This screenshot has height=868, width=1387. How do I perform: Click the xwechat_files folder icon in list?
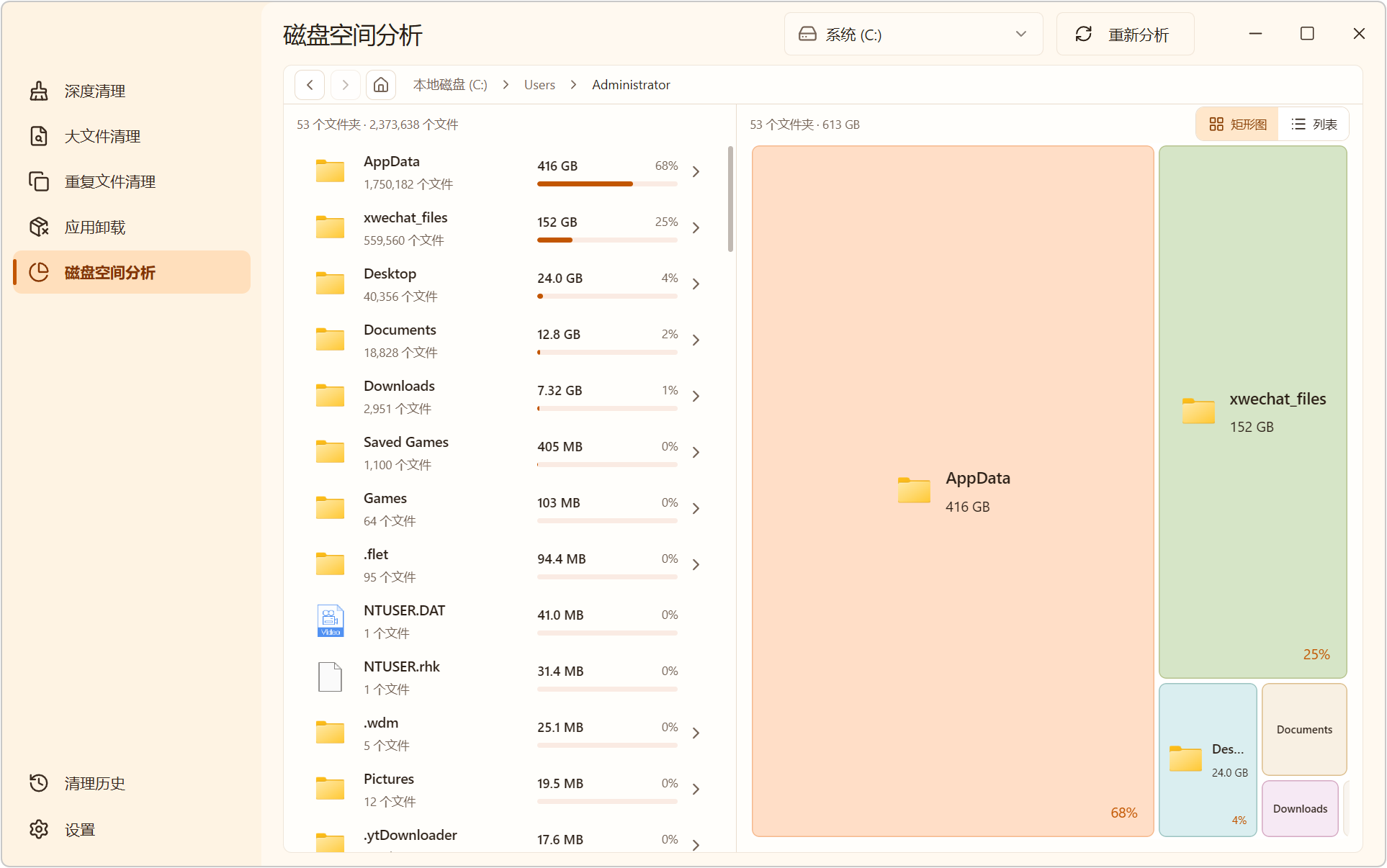tap(330, 227)
